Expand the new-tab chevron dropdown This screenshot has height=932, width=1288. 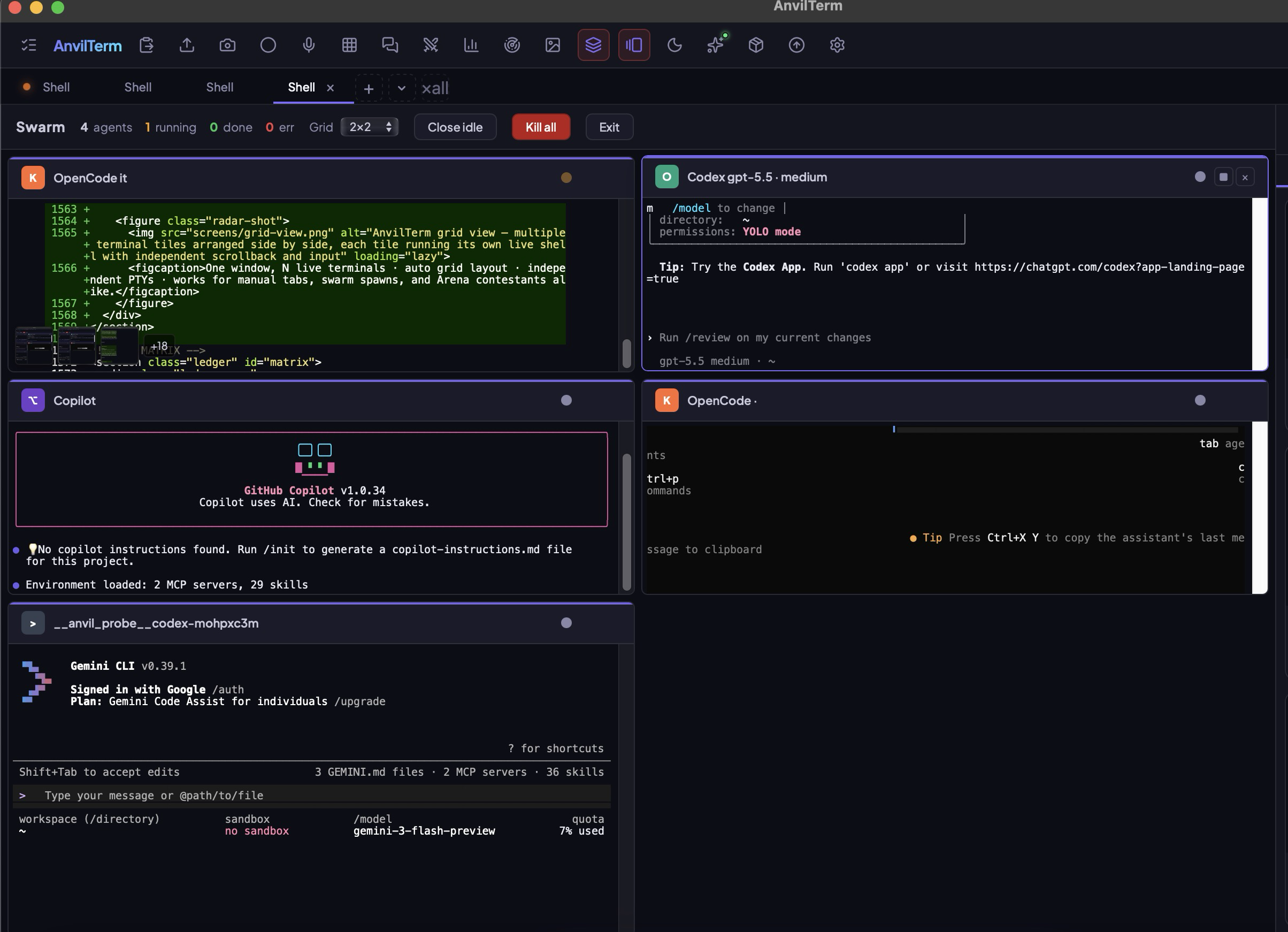tap(402, 88)
